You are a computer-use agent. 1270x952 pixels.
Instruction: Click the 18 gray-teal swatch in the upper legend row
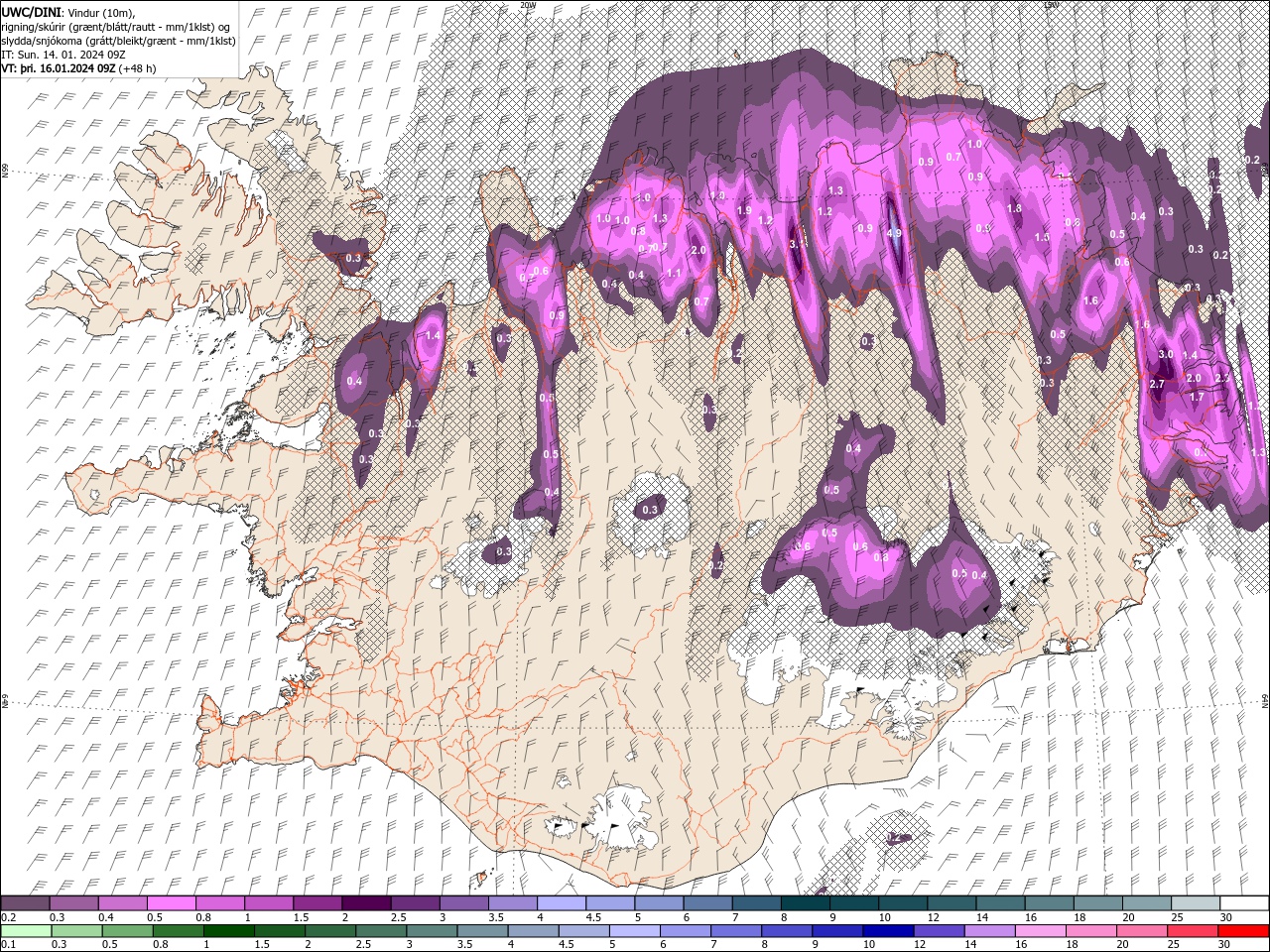(x=1097, y=903)
